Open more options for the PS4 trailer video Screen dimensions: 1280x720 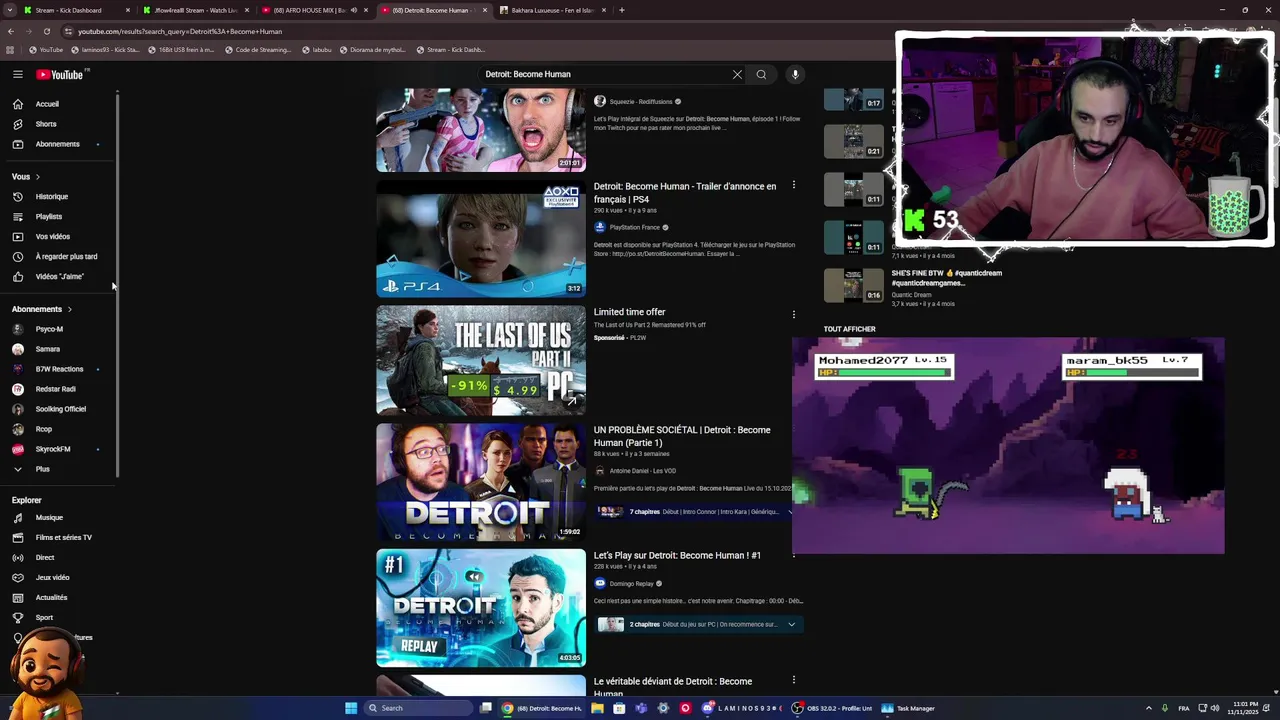coord(794,185)
